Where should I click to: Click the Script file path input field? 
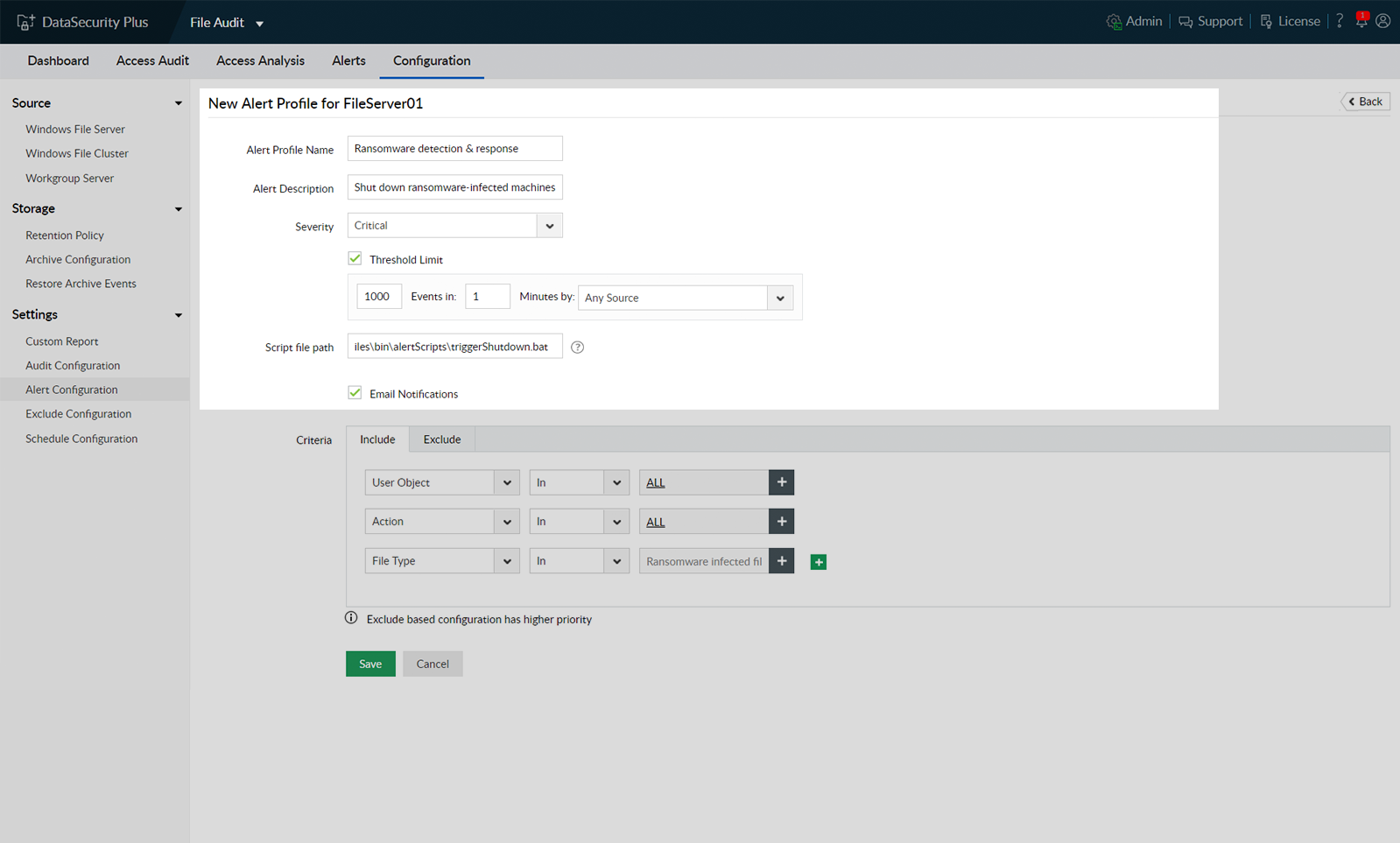tap(455, 347)
